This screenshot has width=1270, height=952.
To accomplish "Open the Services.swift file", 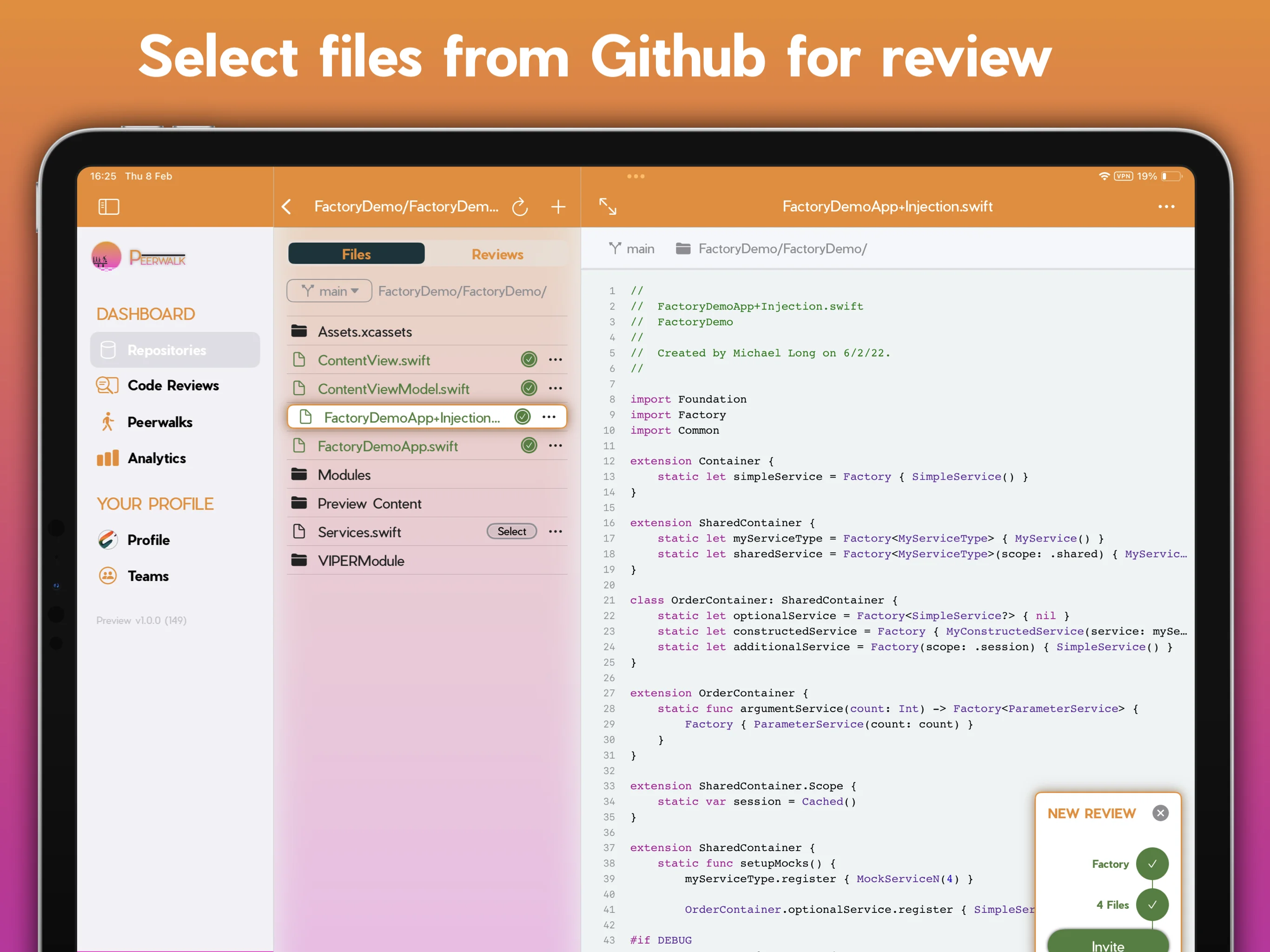I will pyautogui.click(x=359, y=532).
